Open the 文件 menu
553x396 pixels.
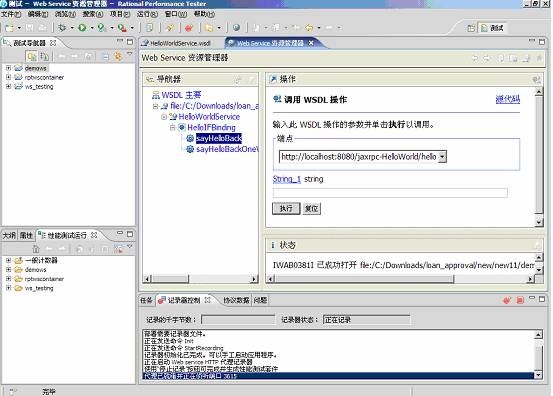coord(11,14)
